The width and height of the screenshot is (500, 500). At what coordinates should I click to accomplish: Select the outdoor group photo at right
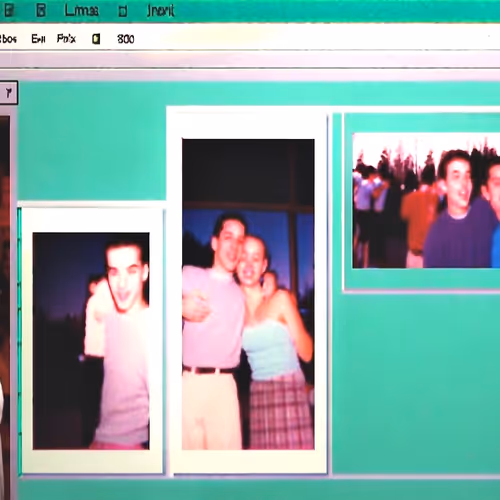[x=426, y=200]
